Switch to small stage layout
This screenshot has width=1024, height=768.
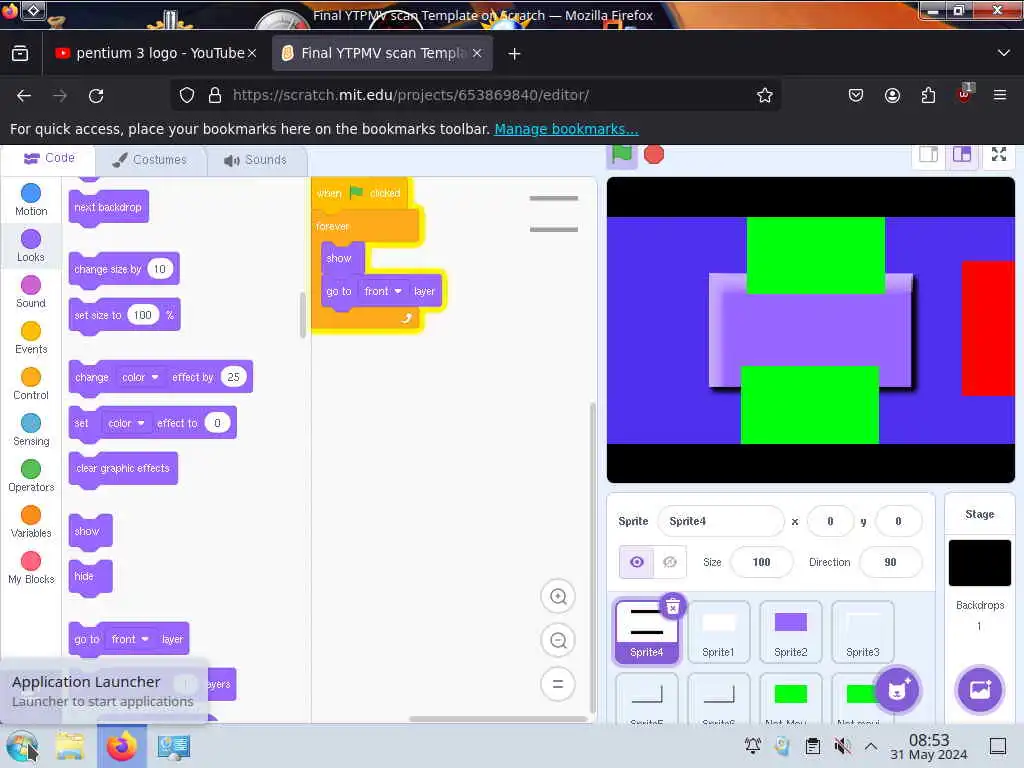928,155
